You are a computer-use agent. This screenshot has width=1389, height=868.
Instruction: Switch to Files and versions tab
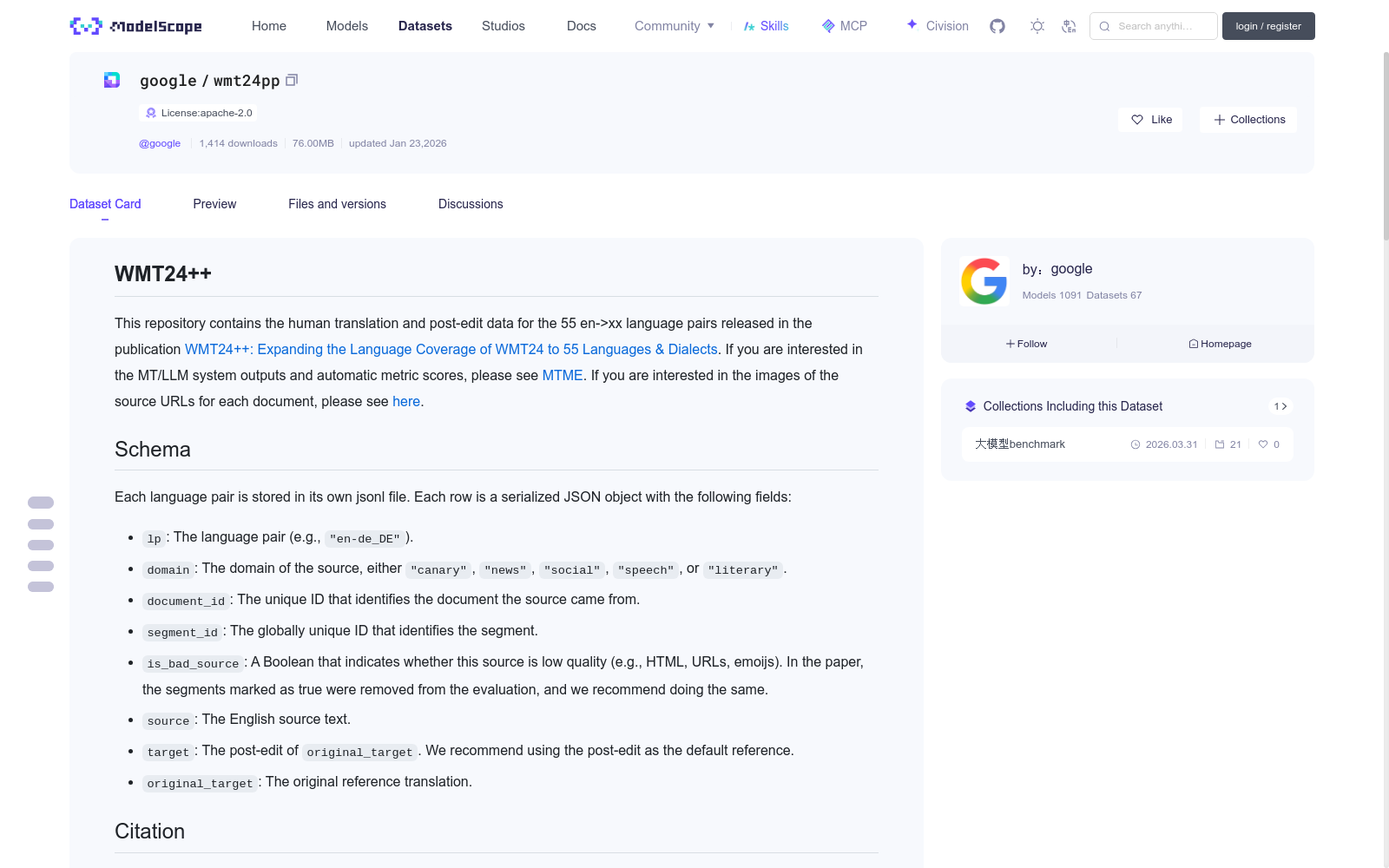click(x=337, y=204)
